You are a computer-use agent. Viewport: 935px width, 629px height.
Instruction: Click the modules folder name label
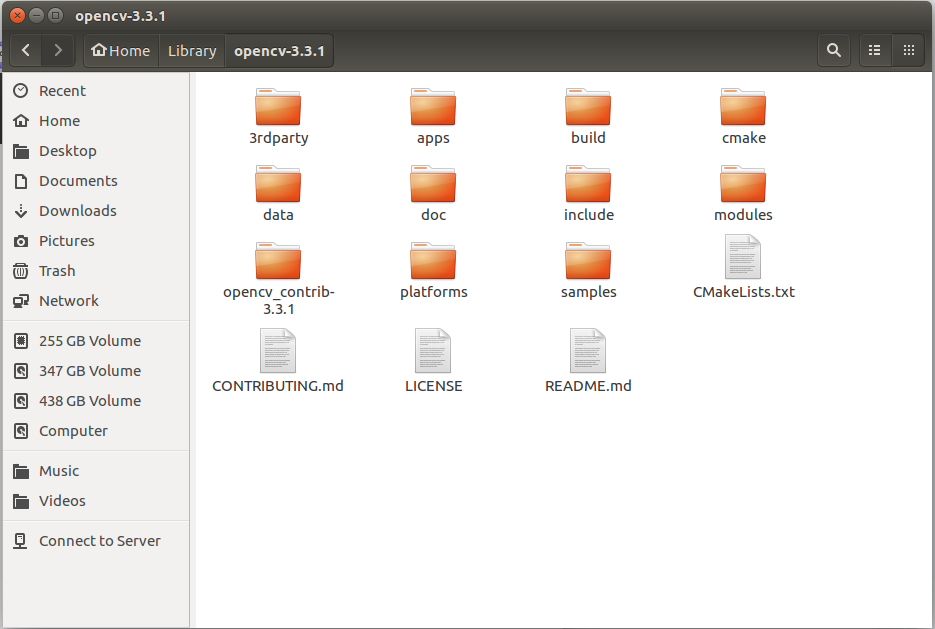743,215
